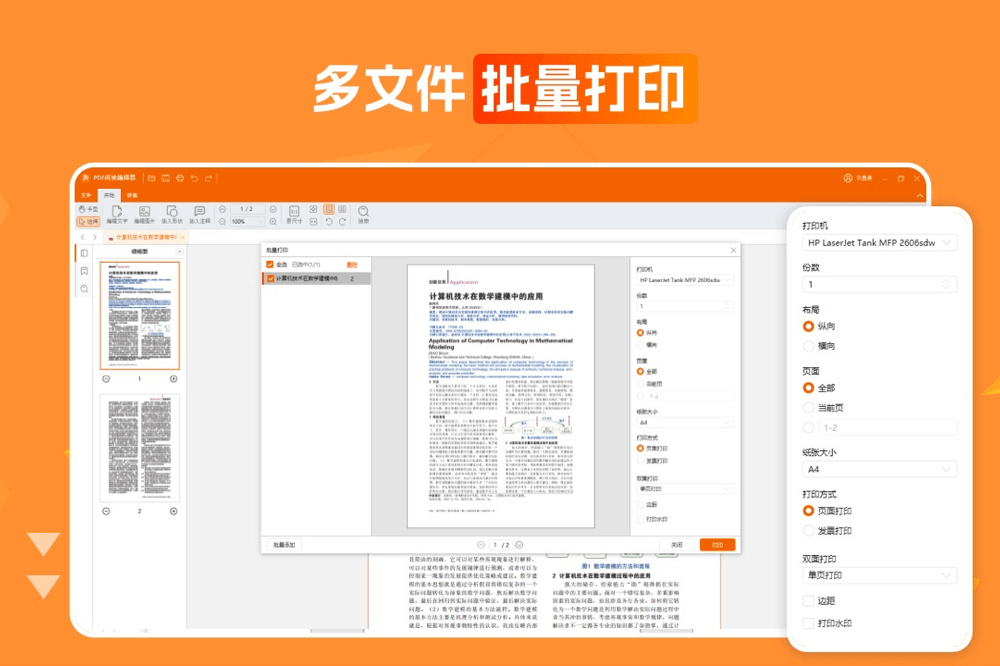The width and height of the screenshot is (1000, 666).
Task: Click the user login icon in title bar
Action: point(848,178)
